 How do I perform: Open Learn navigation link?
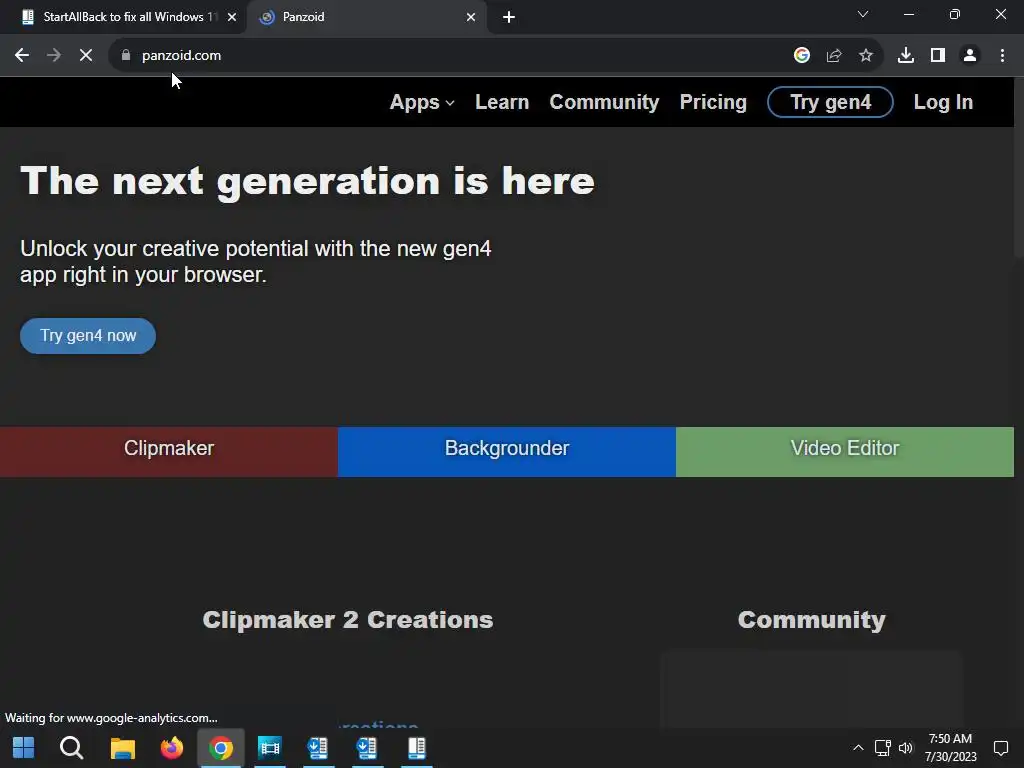[x=502, y=103]
